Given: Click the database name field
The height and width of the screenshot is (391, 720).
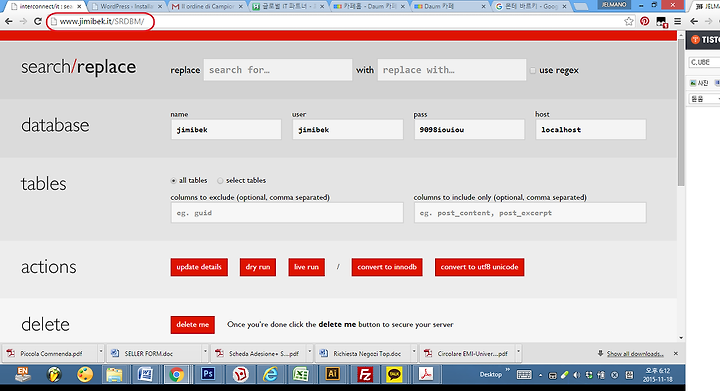Looking at the screenshot, I should (x=226, y=129).
